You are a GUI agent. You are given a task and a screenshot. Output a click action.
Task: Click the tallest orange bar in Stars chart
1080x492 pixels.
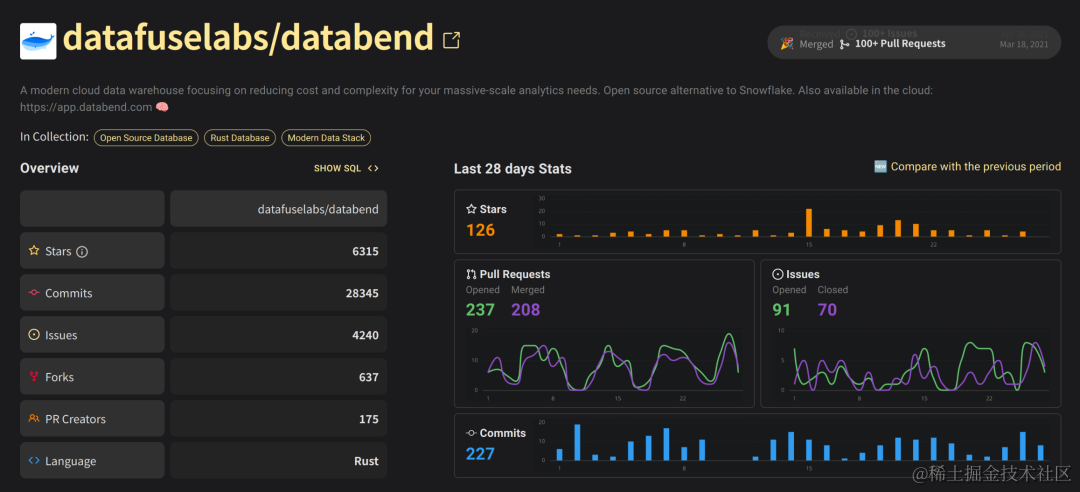click(x=809, y=222)
